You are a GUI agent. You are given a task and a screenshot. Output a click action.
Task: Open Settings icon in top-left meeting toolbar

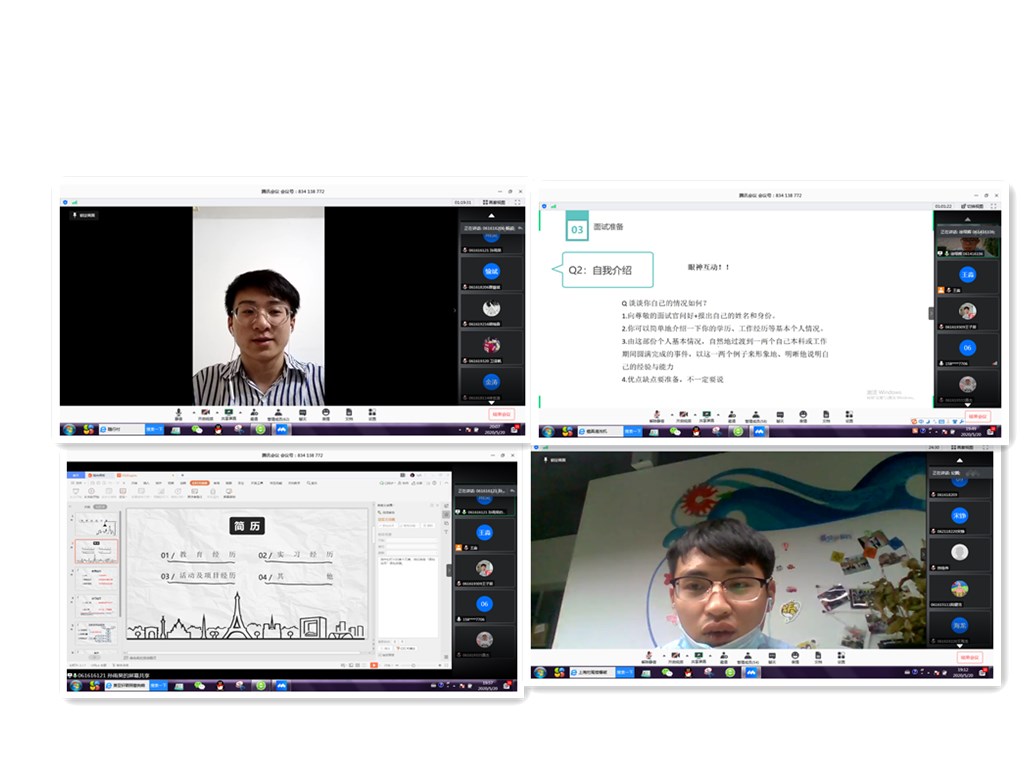point(372,413)
